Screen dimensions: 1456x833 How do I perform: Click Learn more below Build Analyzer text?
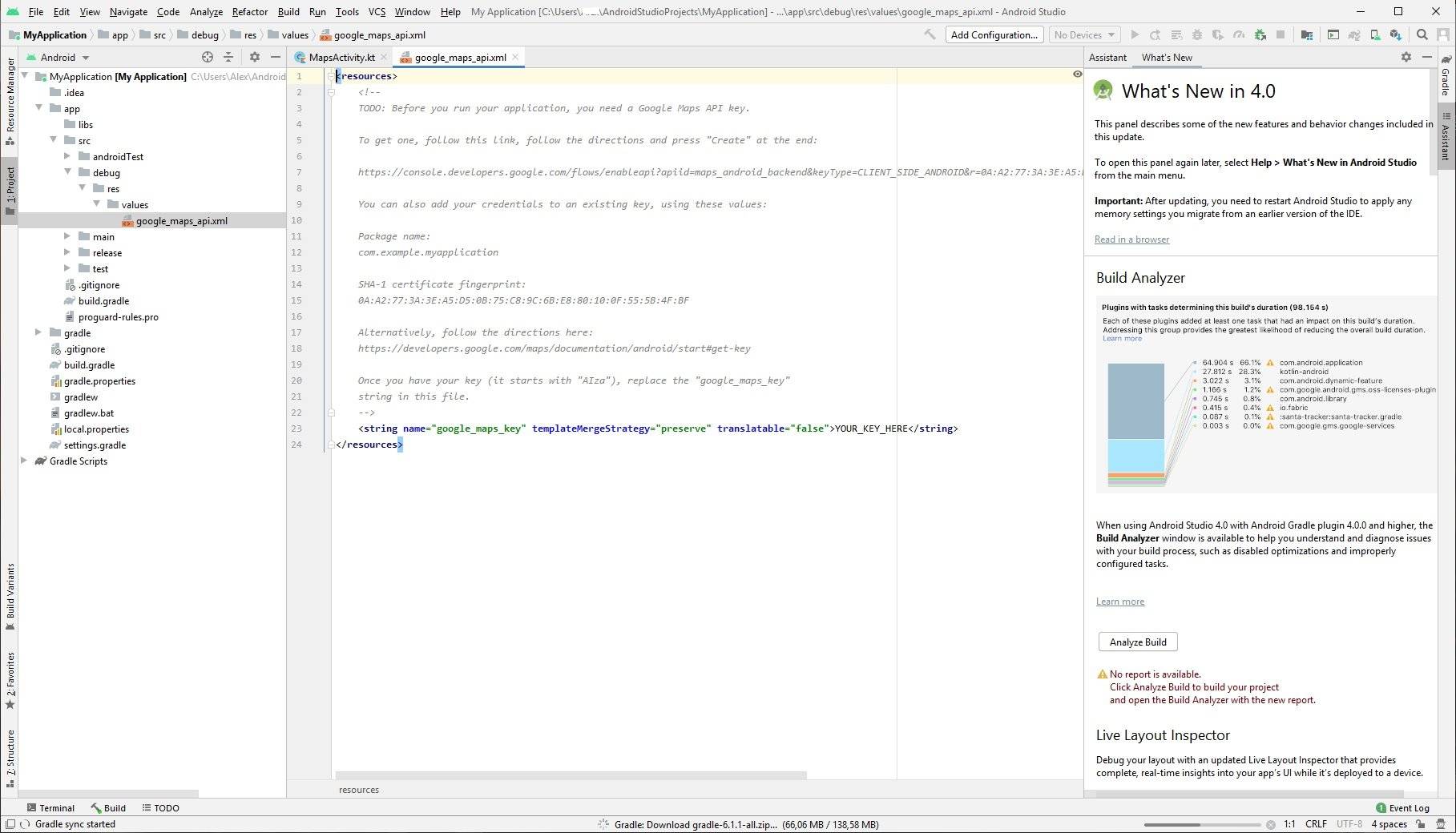[1120, 602]
